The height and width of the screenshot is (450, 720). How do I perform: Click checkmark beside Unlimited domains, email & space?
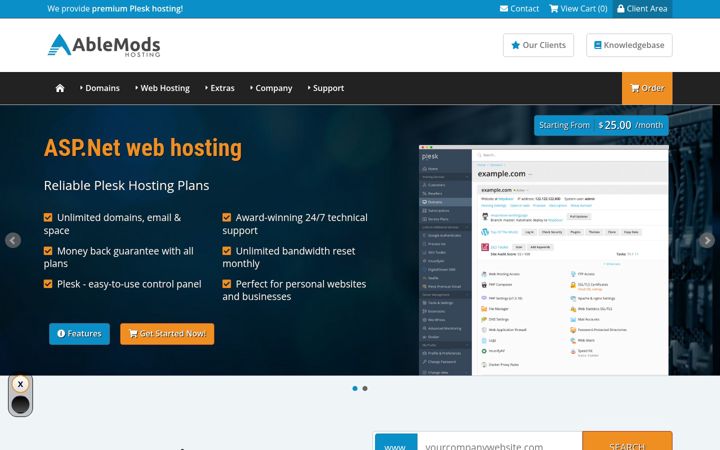[48, 217]
